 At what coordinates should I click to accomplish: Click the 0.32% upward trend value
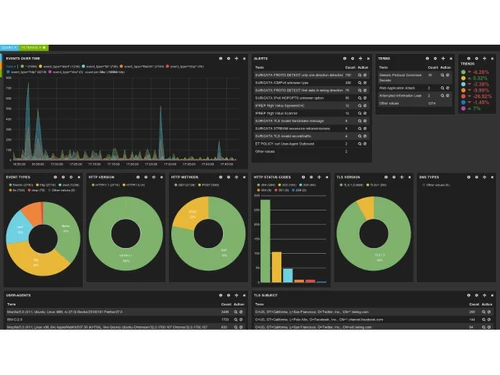click(x=480, y=78)
